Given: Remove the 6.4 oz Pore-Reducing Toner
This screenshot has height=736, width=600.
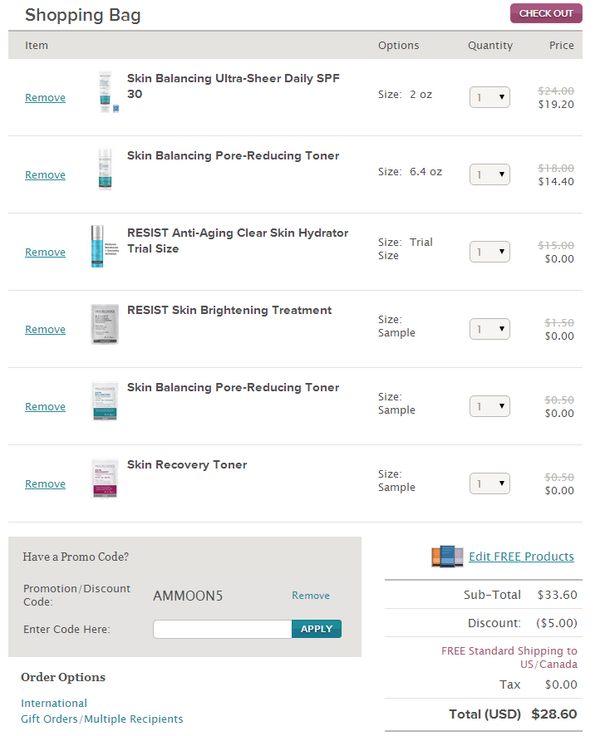Looking at the screenshot, I should (45, 175).
